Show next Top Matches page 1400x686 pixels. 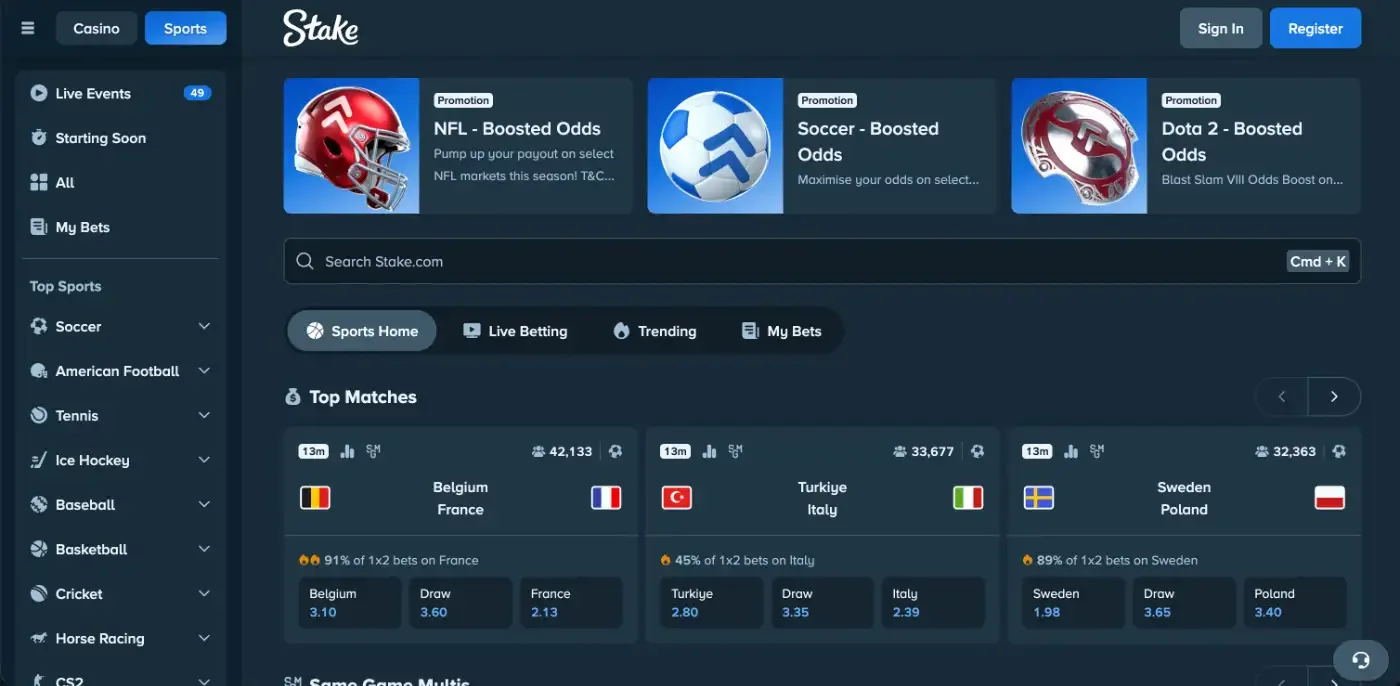1334,397
